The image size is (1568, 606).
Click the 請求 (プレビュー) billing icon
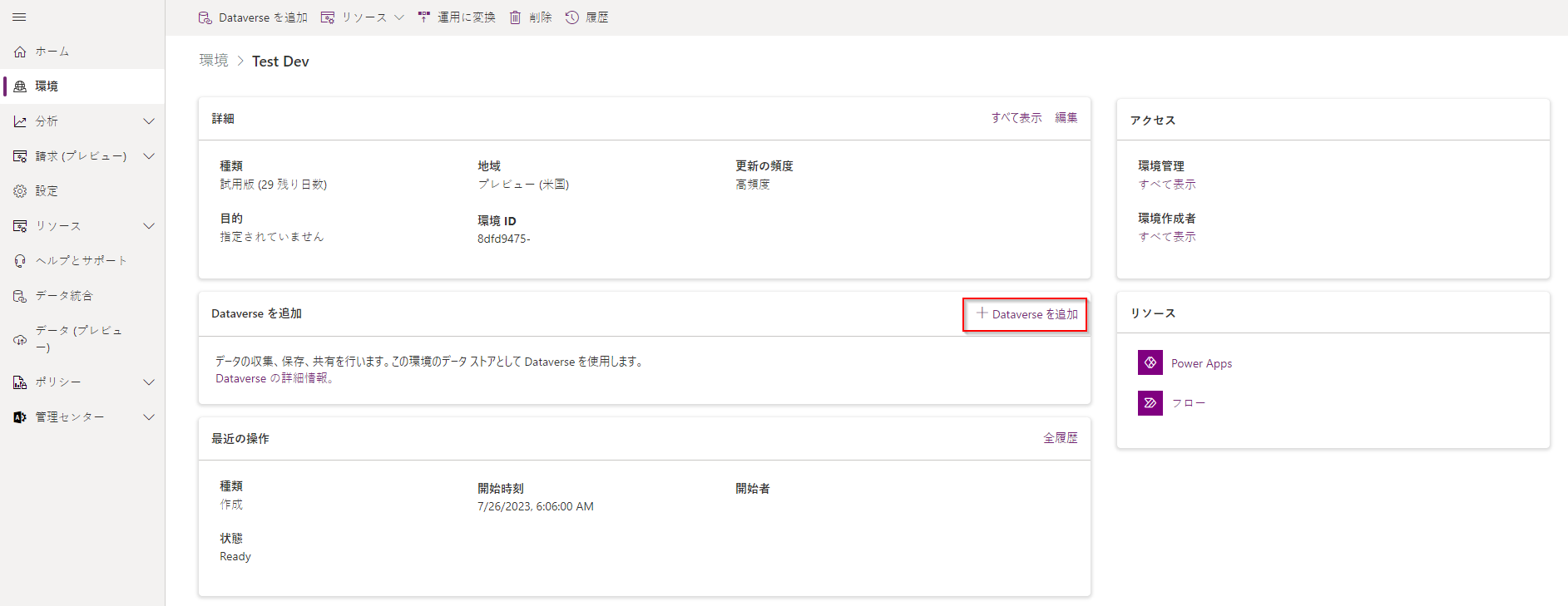coord(20,156)
